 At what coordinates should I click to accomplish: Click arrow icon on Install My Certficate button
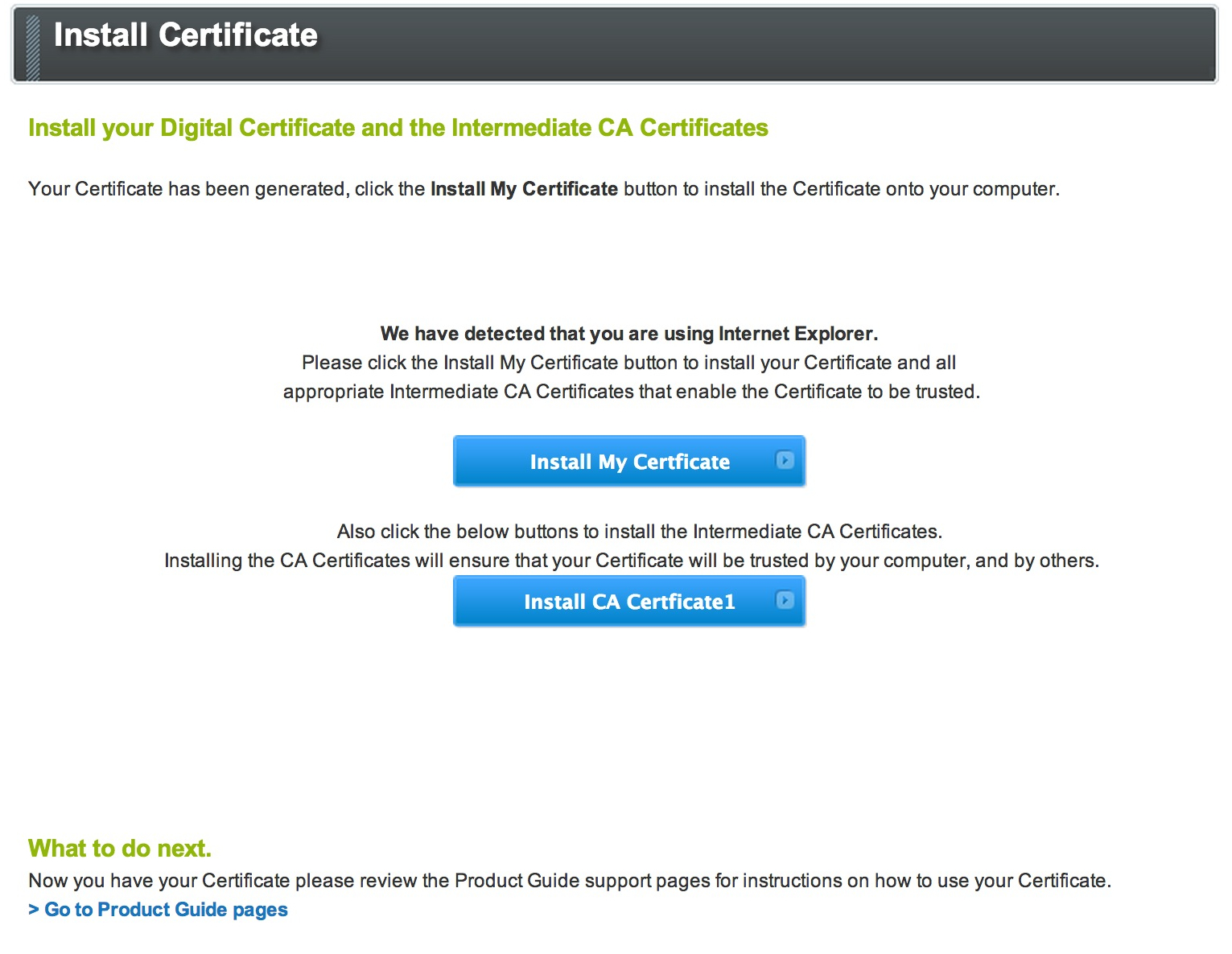click(785, 460)
